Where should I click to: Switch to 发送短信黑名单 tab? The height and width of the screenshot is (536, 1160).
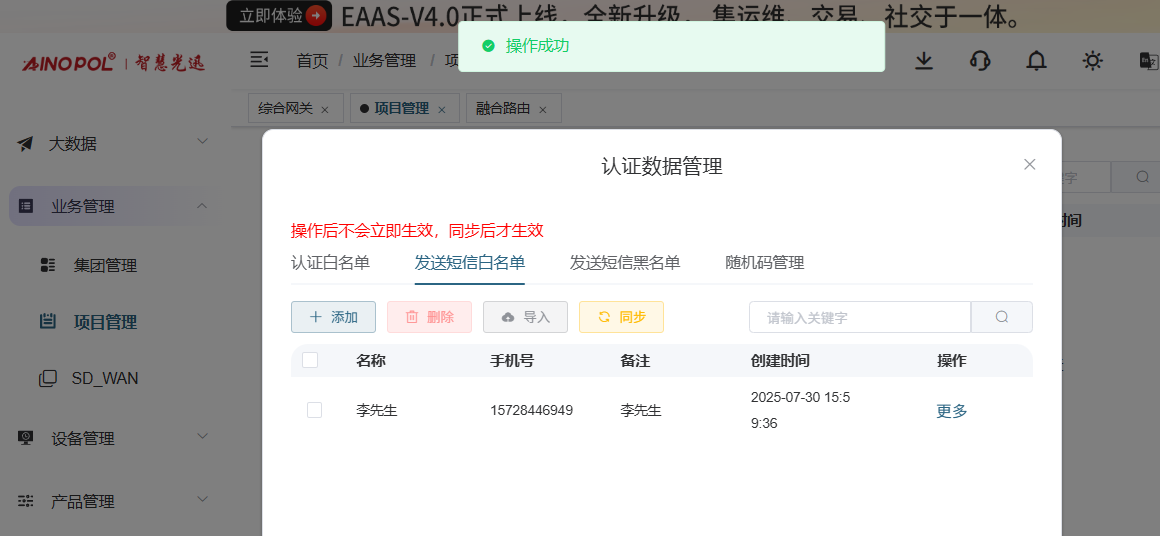625,263
